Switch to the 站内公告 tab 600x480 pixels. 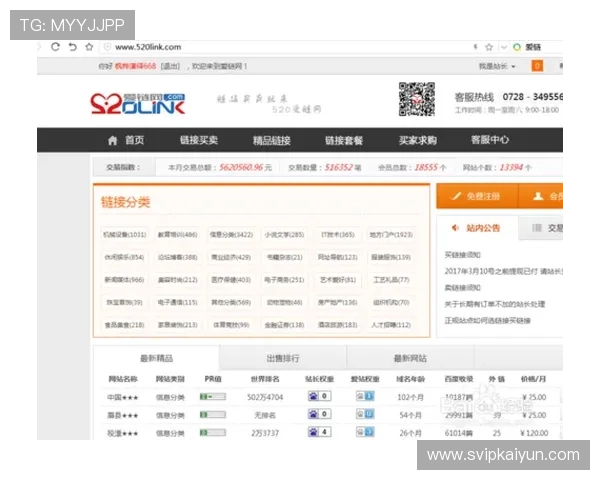(x=477, y=228)
